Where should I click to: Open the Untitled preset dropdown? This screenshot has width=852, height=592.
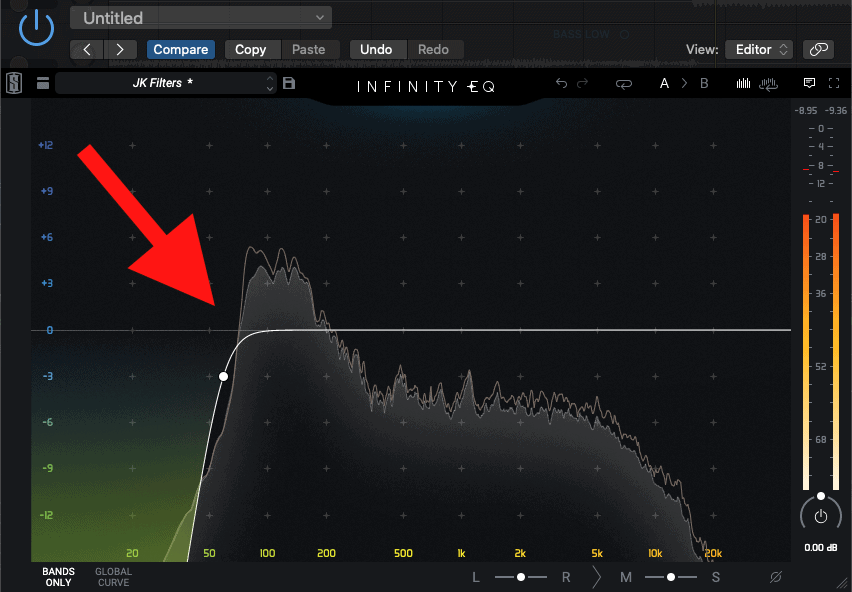point(201,18)
